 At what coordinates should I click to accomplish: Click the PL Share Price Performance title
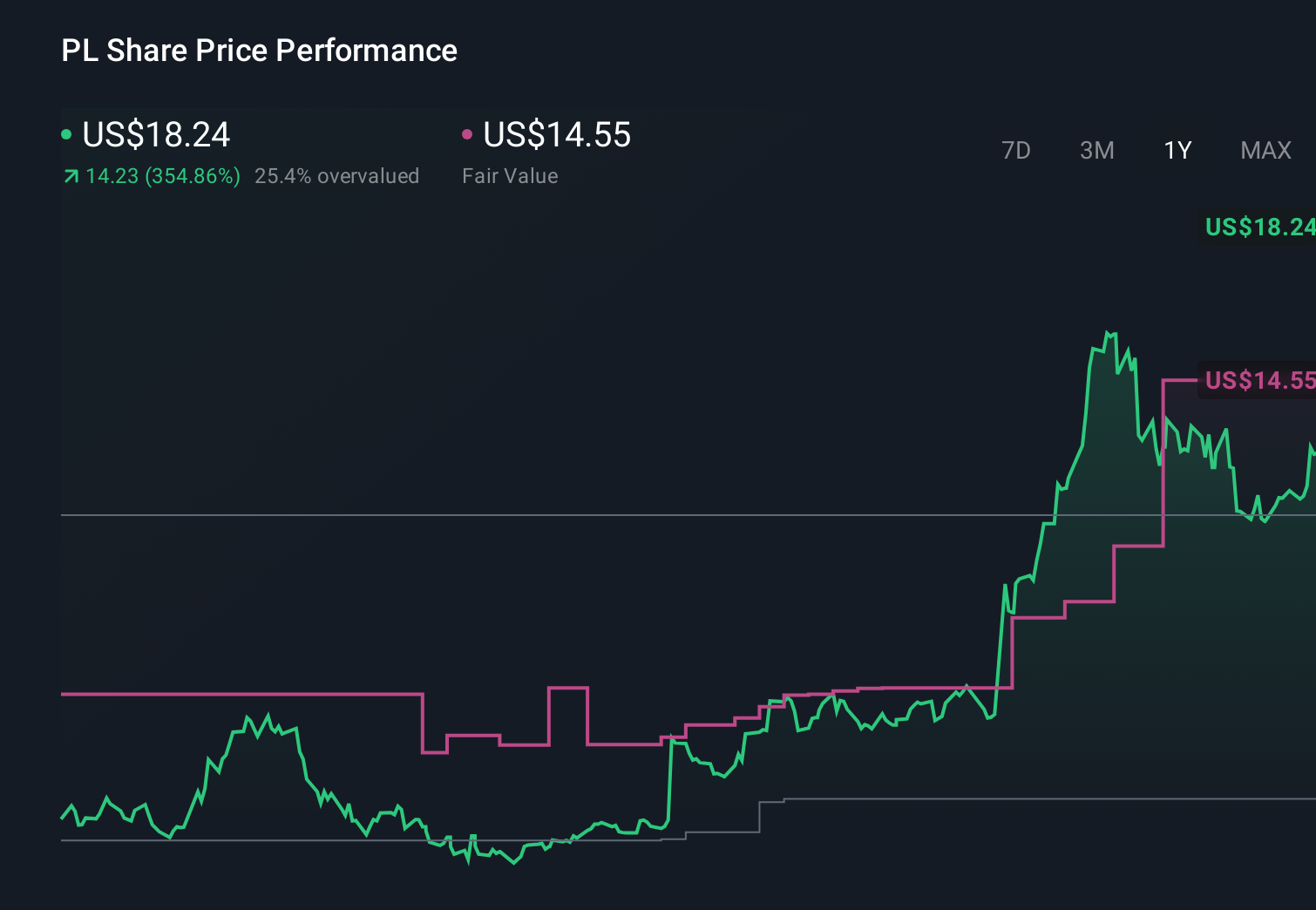(259, 51)
